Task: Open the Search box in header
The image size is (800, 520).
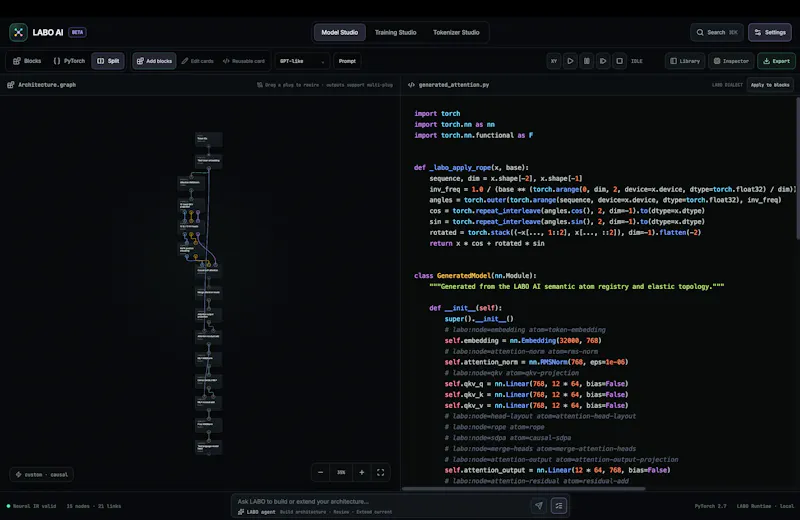Action: [717, 32]
